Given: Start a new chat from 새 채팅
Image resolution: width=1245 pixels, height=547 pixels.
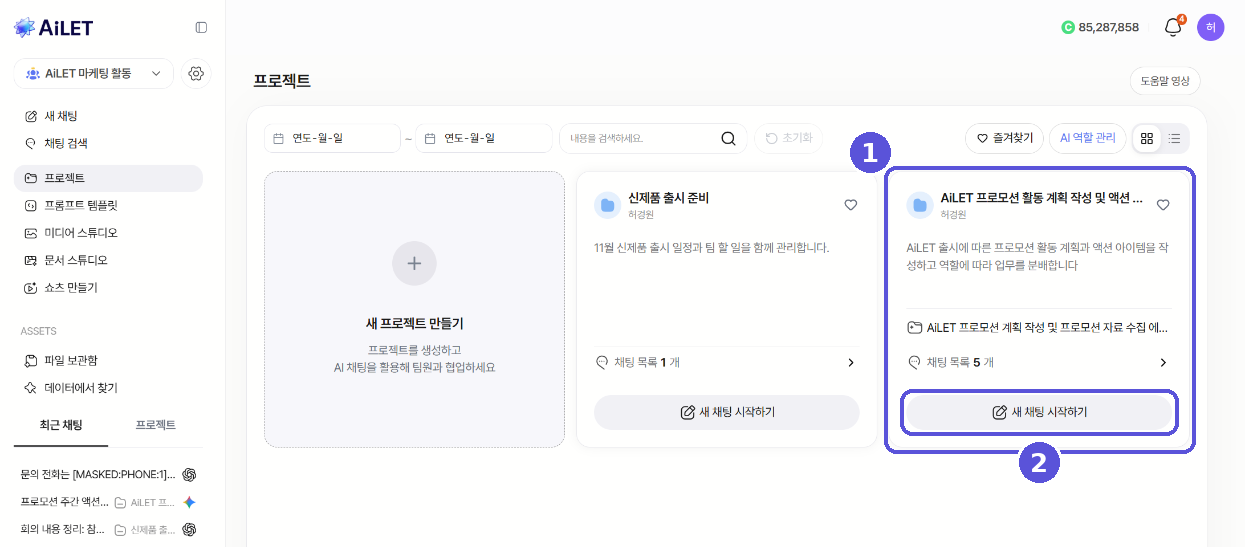Looking at the screenshot, I should coord(108,116).
